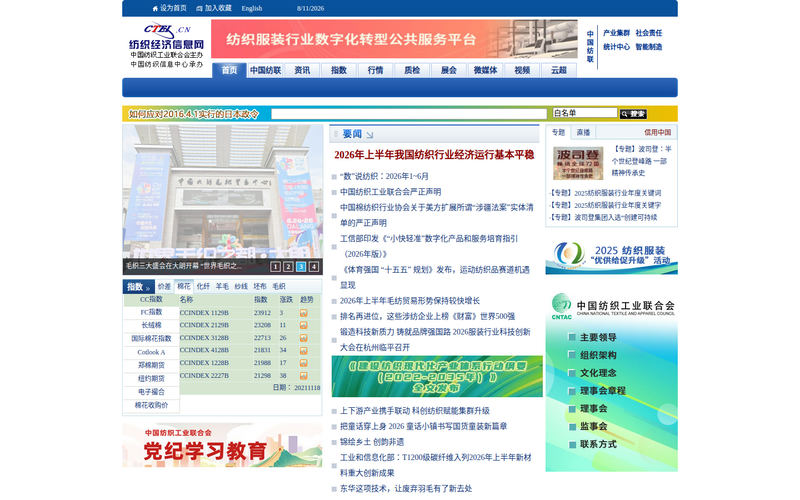Screen dimensions: 800x500
Task: Click the 党纪学习教育 banner
Action: (222, 445)
